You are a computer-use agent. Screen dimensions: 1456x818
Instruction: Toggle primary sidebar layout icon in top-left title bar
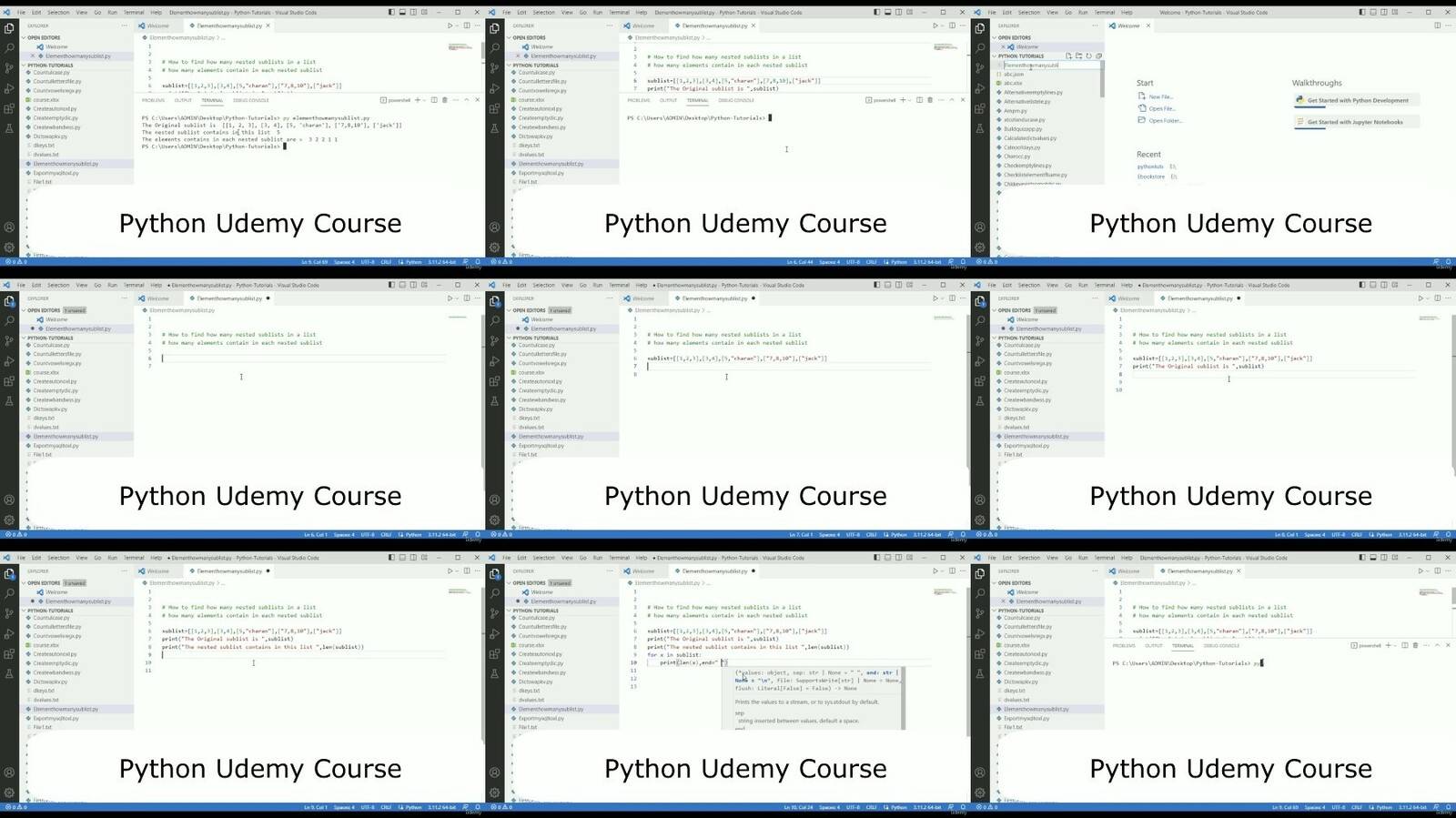pos(391,13)
